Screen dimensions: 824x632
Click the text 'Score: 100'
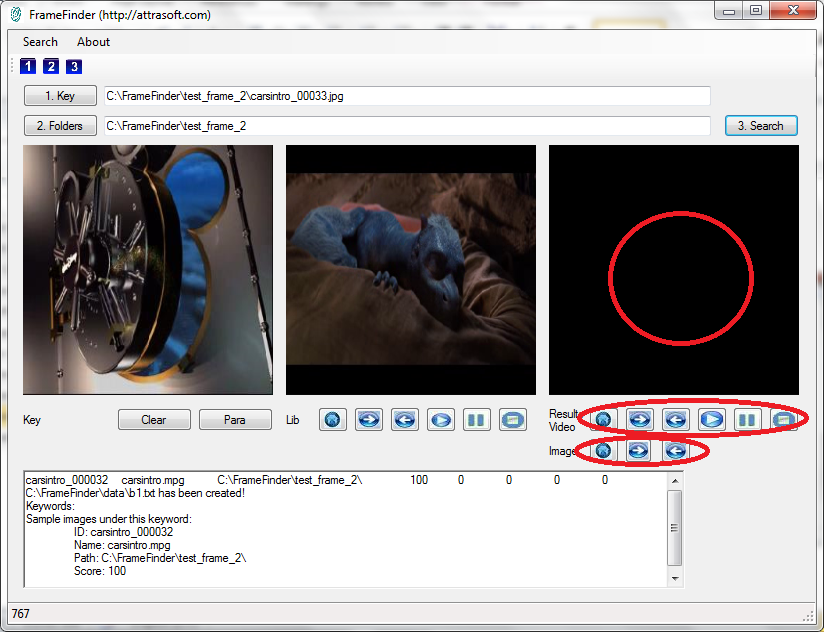click(100, 571)
